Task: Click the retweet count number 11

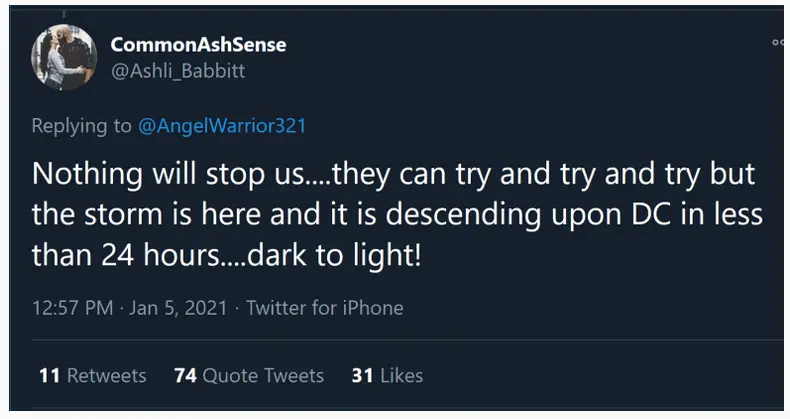Action: (x=49, y=376)
